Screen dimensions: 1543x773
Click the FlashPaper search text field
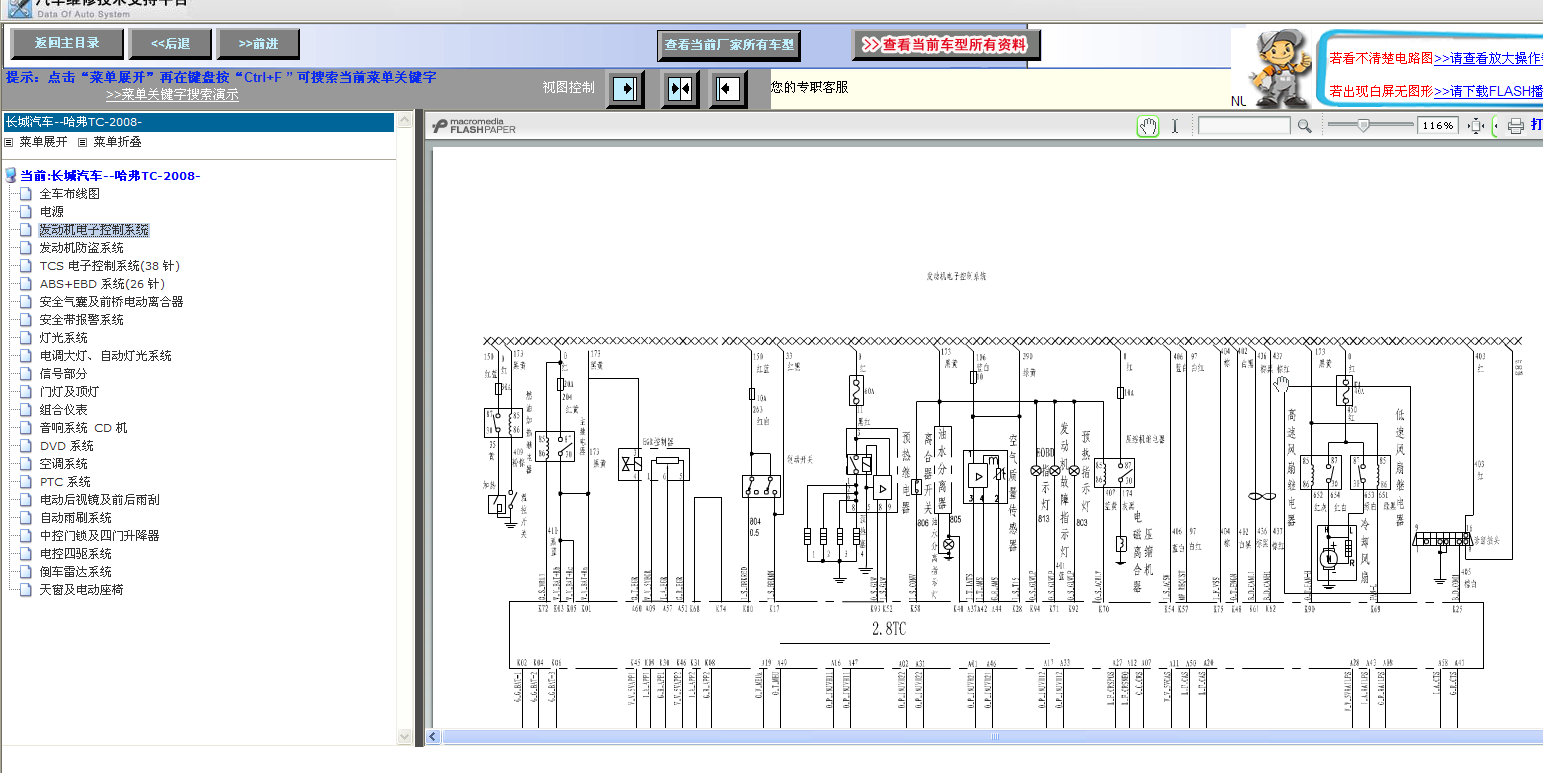click(1243, 126)
